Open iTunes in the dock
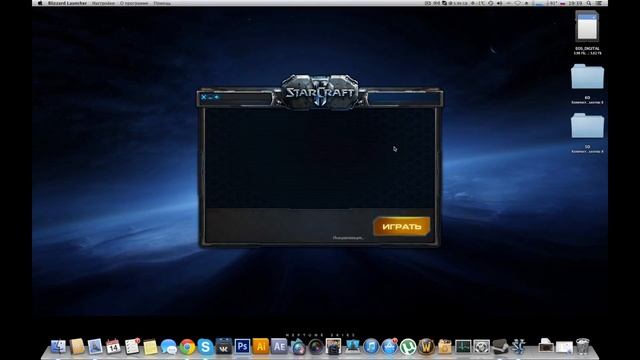This screenshot has height=360, width=640. click(x=371, y=347)
